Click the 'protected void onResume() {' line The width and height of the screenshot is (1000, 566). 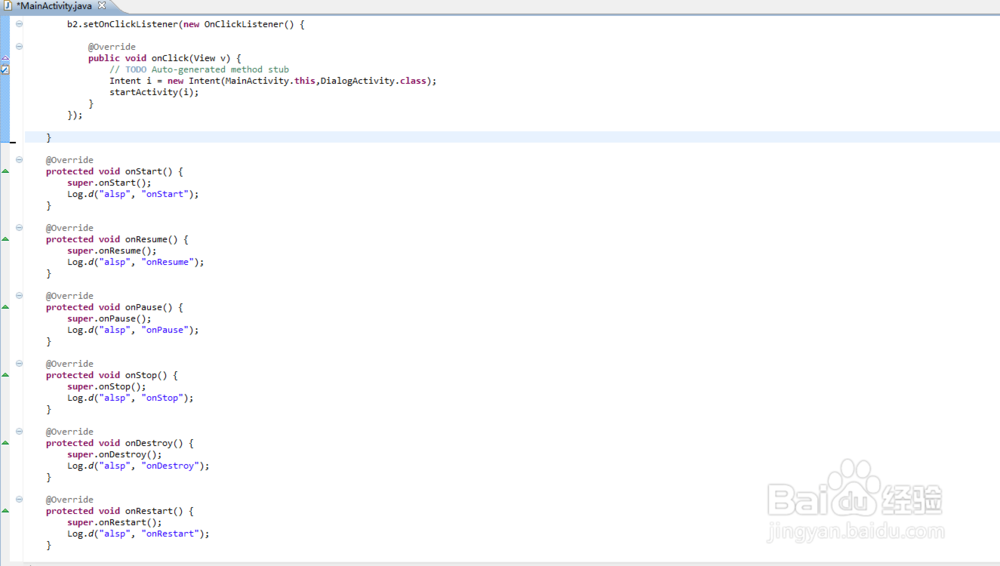point(117,239)
